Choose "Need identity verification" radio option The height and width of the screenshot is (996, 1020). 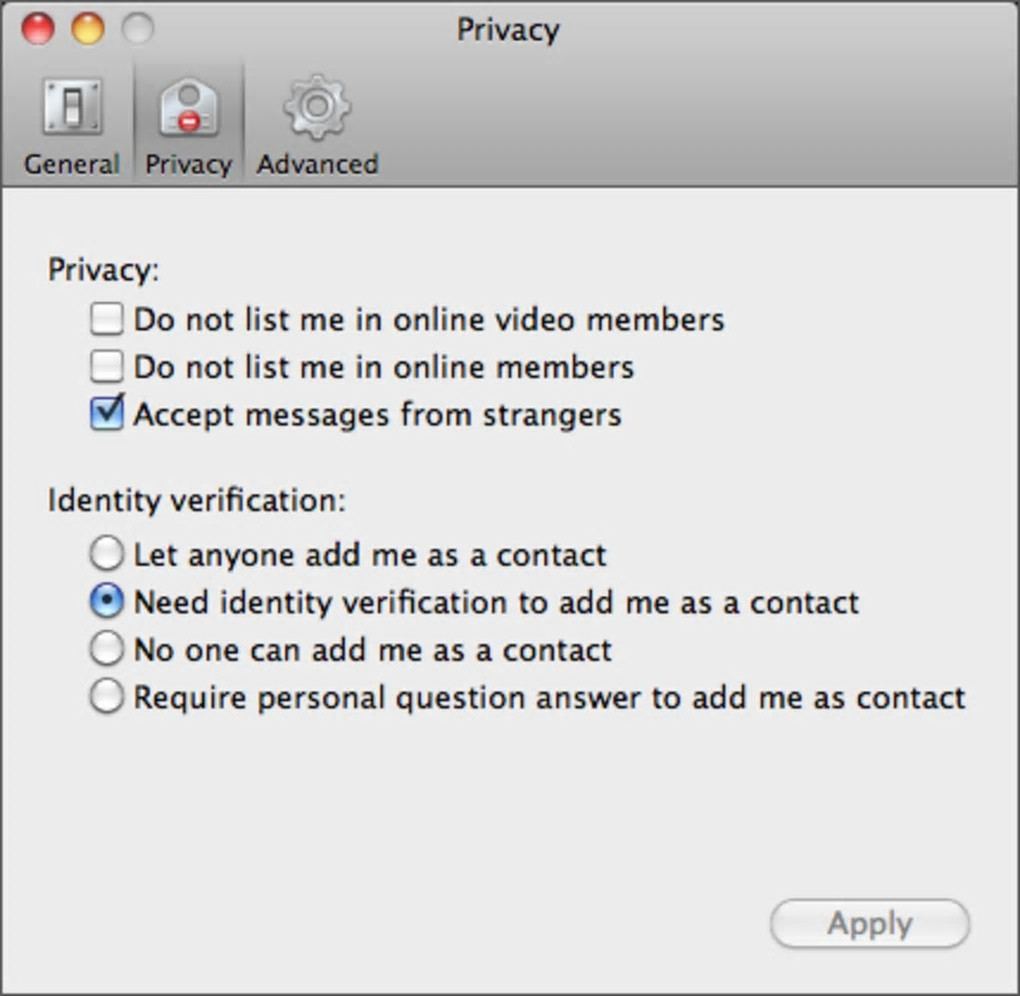[x=107, y=602]
